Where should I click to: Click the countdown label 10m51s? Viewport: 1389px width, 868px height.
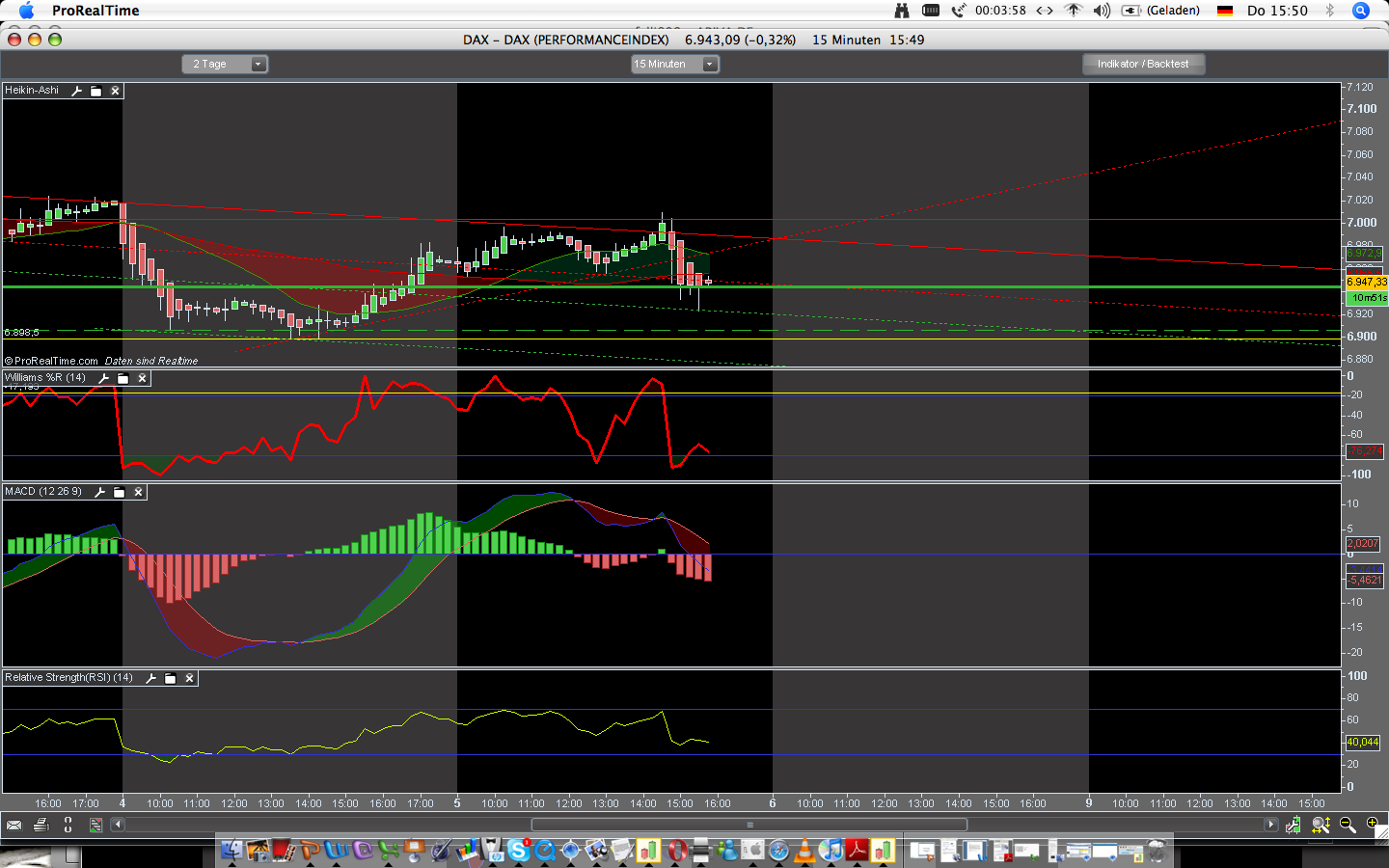(1369, 298)
